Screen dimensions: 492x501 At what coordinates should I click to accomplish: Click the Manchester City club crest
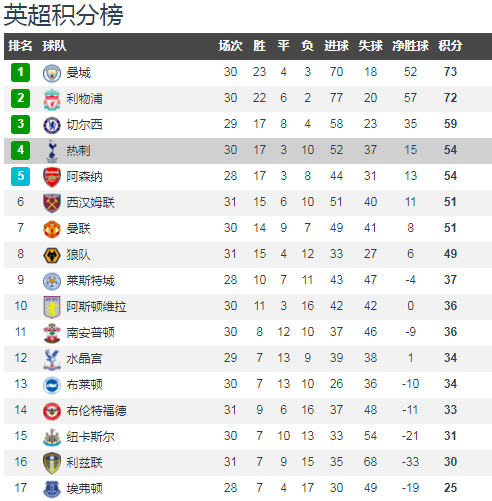coord(52,73)
